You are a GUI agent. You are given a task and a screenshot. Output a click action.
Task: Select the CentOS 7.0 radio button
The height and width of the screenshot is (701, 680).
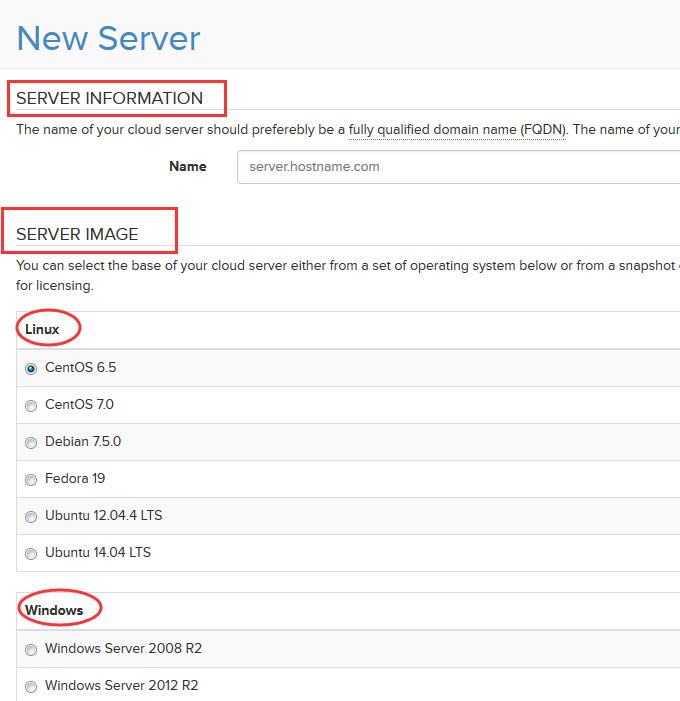(31, 406)
